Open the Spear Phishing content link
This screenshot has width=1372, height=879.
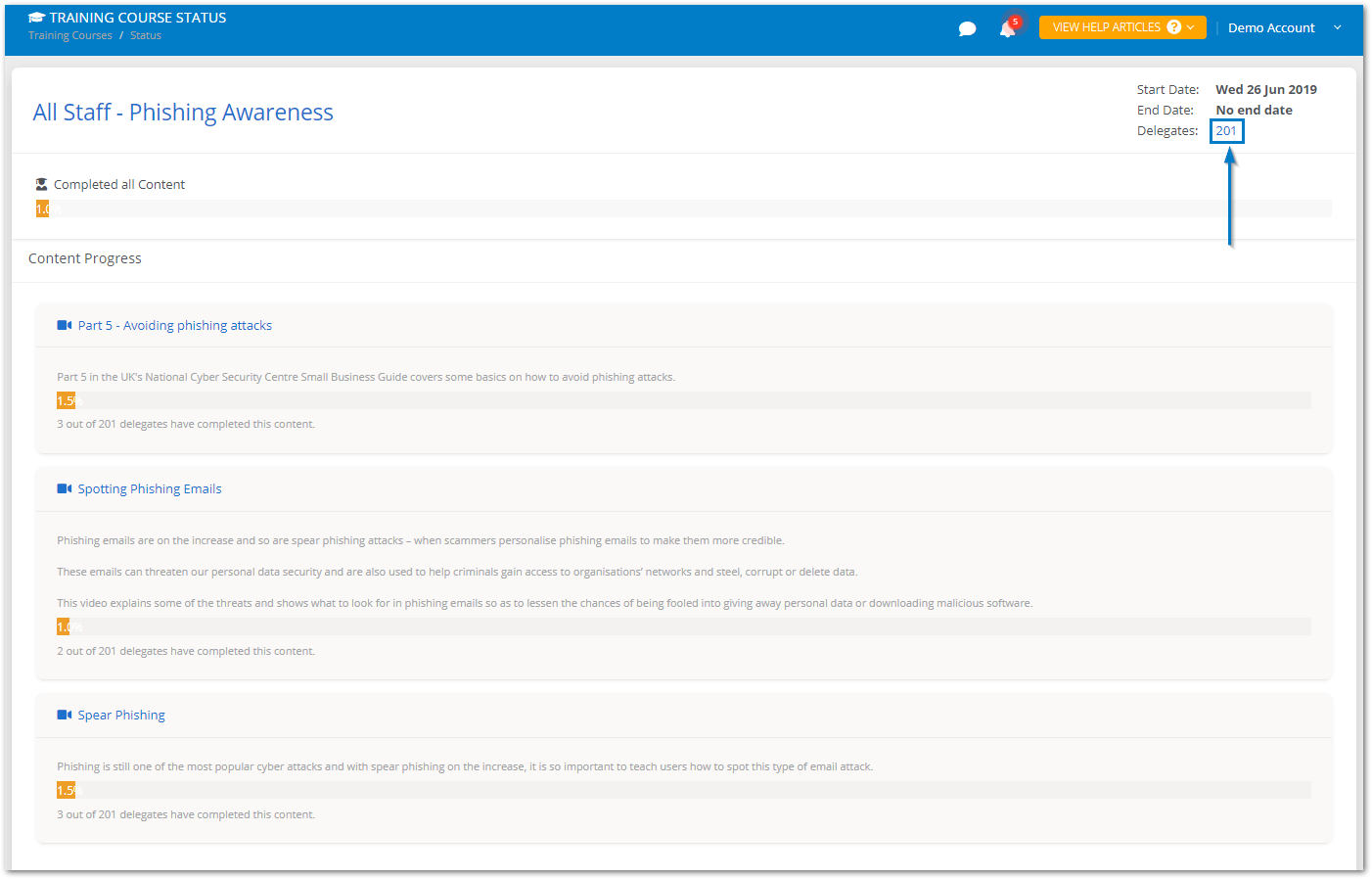click(121, 715)
